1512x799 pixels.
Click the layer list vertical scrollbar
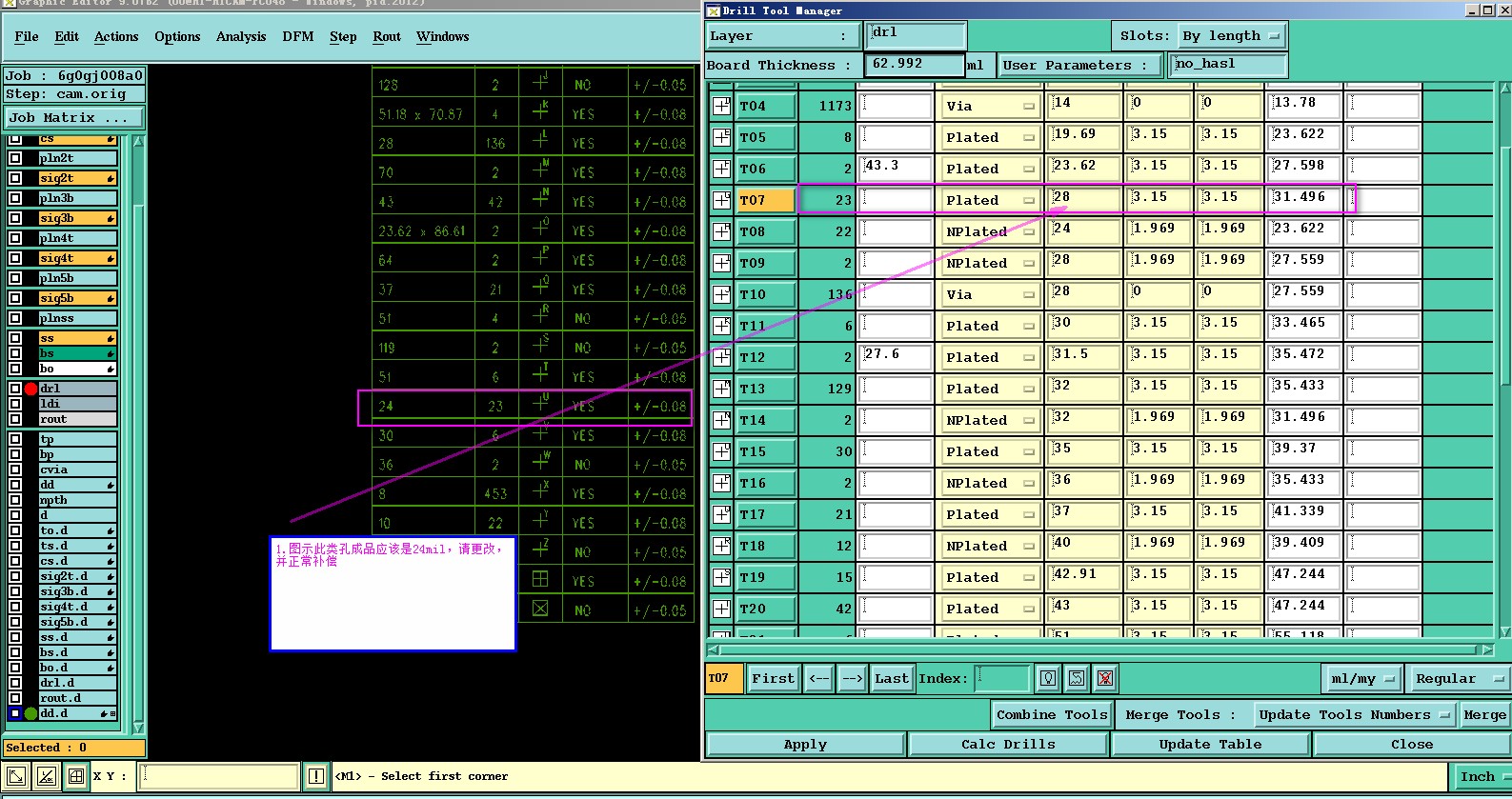tap(138, 433)
